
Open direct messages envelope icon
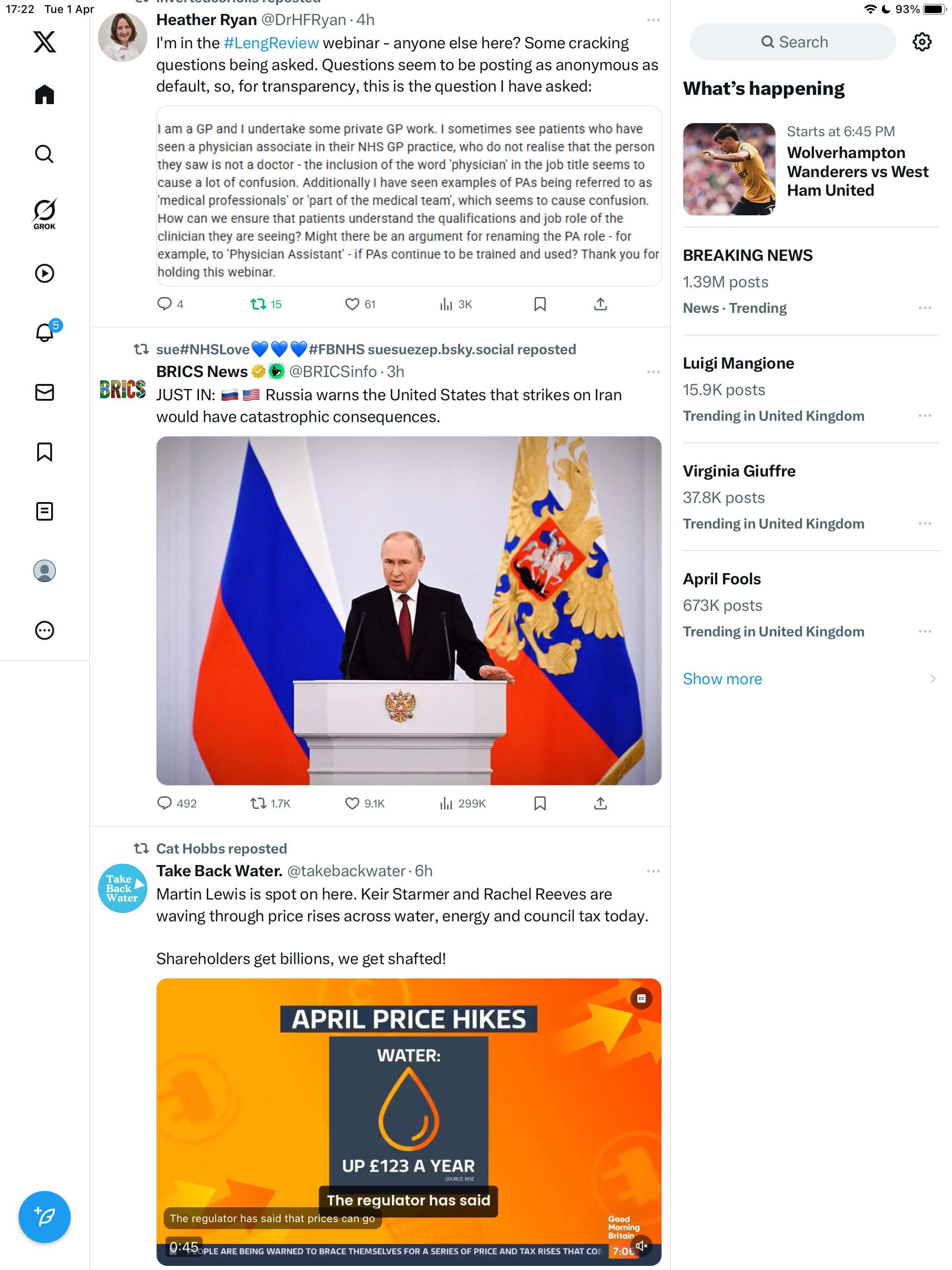pyautogui.click(x=44, y=392)
